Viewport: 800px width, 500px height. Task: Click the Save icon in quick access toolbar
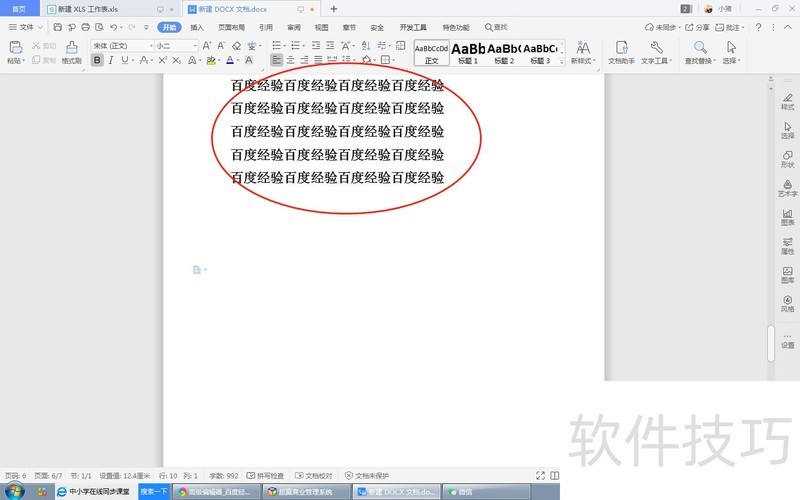click(x=58, y=27)
